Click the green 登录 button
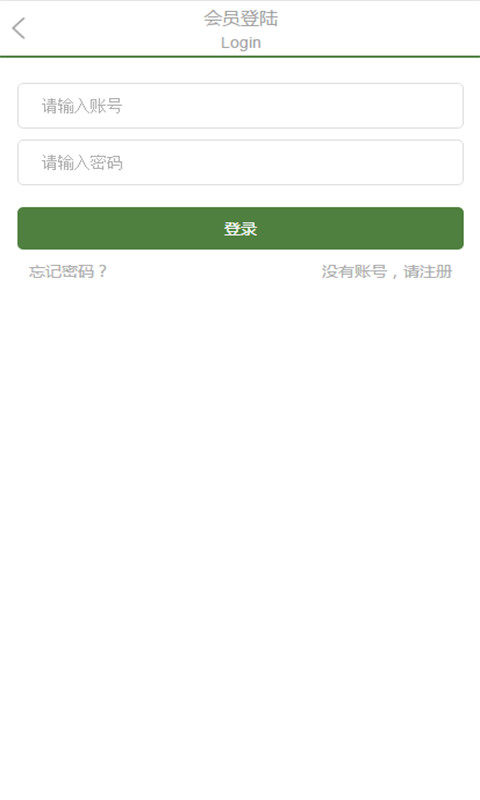This screenshot has height=800, width=480. [240, 228]
